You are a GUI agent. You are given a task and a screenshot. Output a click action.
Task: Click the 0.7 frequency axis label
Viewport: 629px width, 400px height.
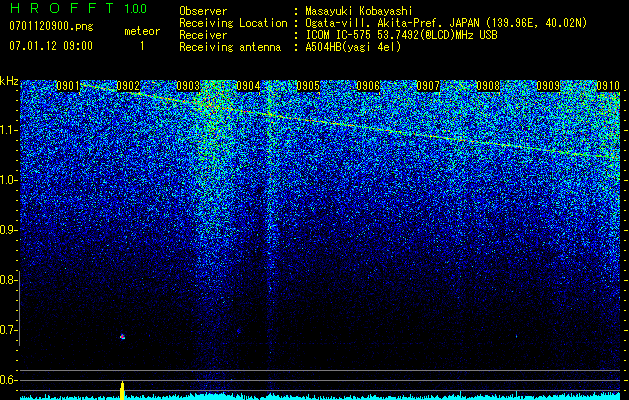(9, 330)
